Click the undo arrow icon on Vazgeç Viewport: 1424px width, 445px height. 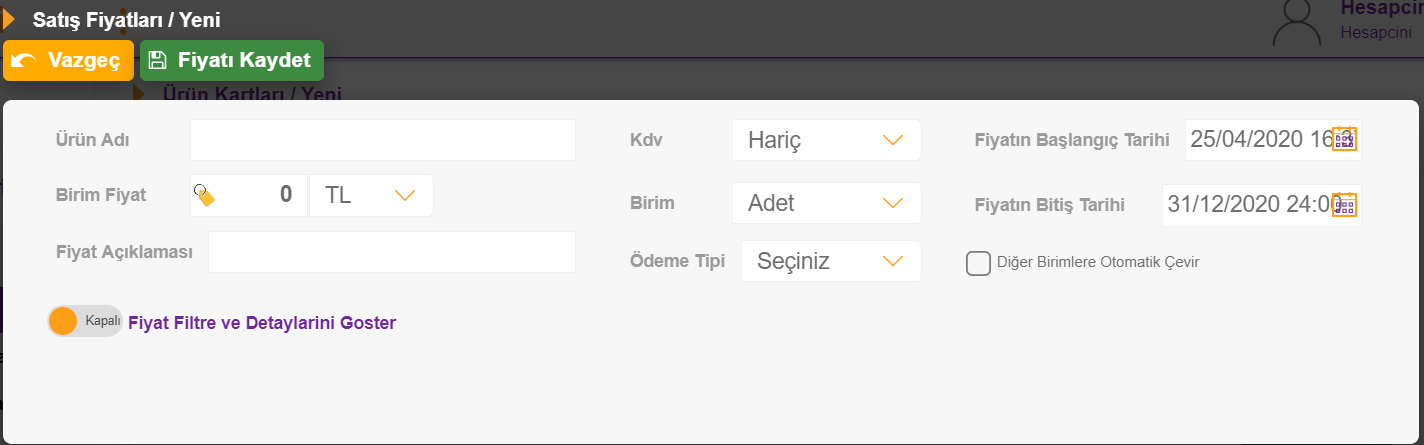[x=24, y=61]
